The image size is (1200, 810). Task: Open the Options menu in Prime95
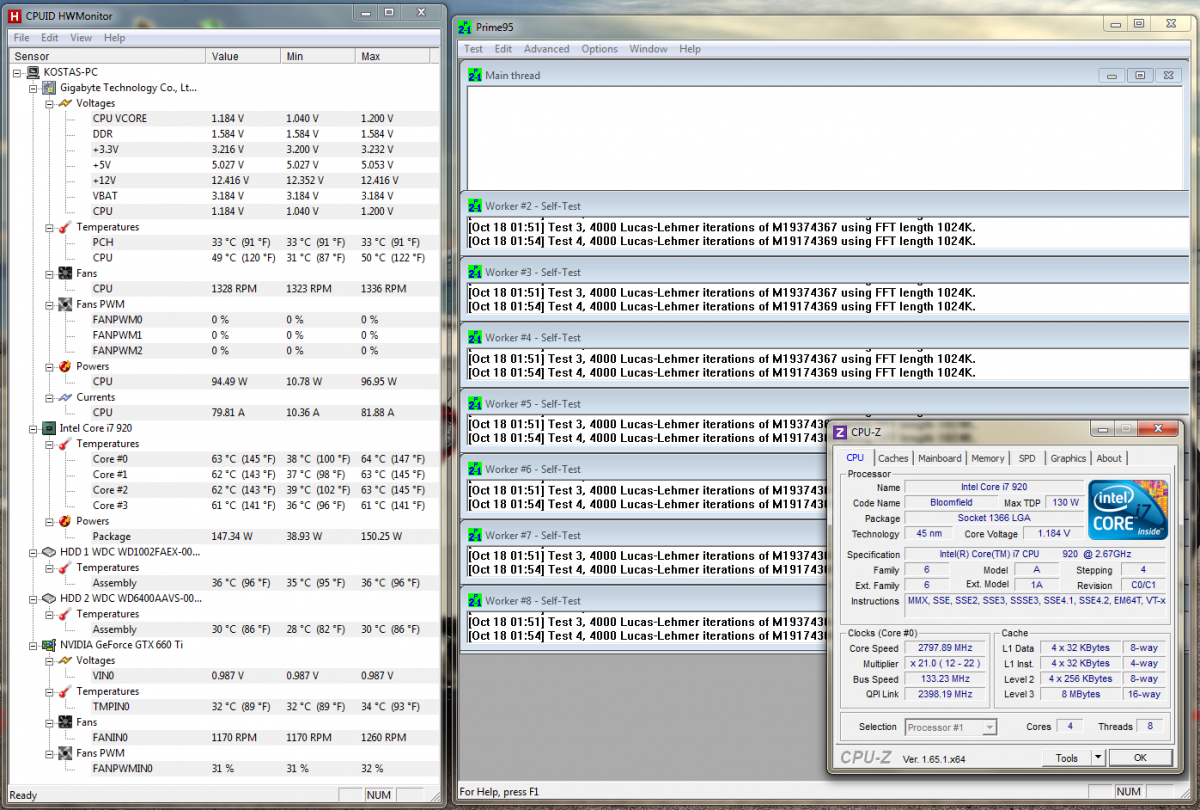600,49
